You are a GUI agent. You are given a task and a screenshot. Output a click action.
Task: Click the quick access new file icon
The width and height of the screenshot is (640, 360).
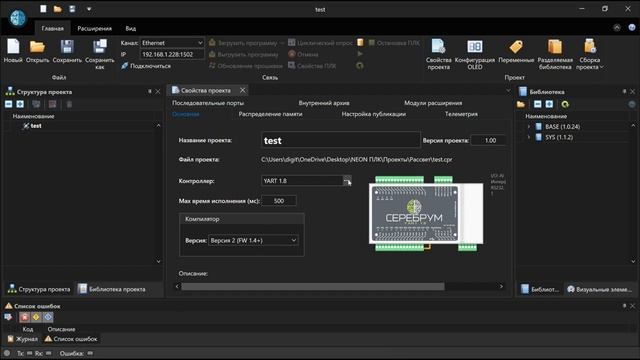43,9
